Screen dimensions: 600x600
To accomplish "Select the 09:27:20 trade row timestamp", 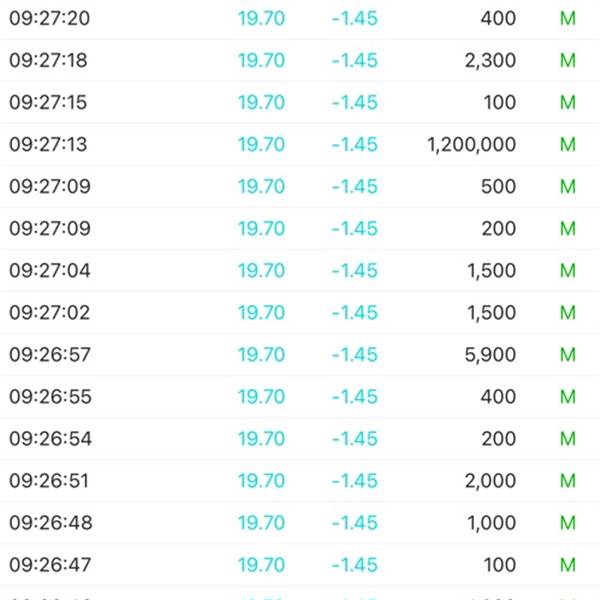I will (x=48, y=18).
